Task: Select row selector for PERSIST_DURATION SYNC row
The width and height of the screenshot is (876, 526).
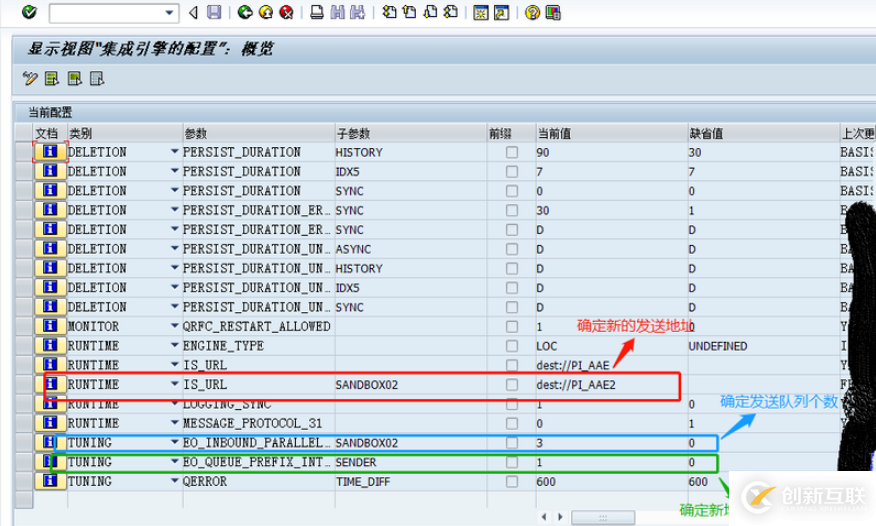Action: coord(24,191)
